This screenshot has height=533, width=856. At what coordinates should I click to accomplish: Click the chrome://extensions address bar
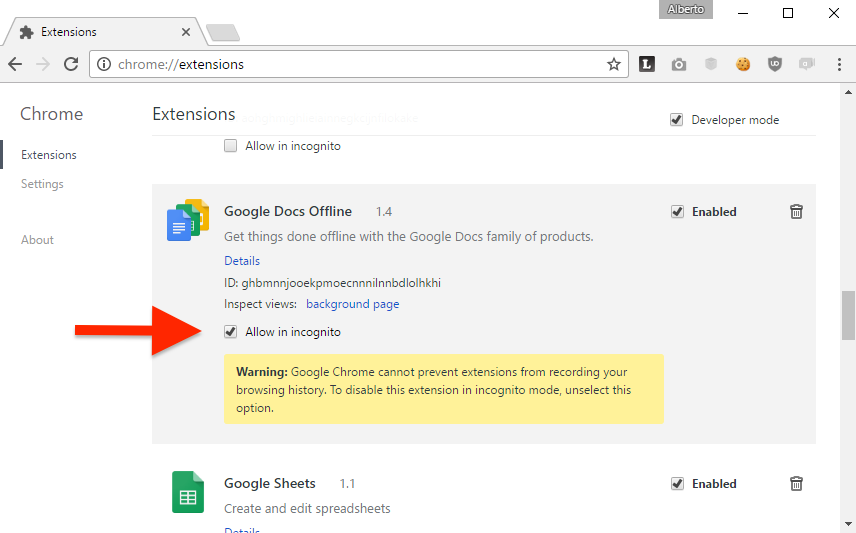pos(350,64)
